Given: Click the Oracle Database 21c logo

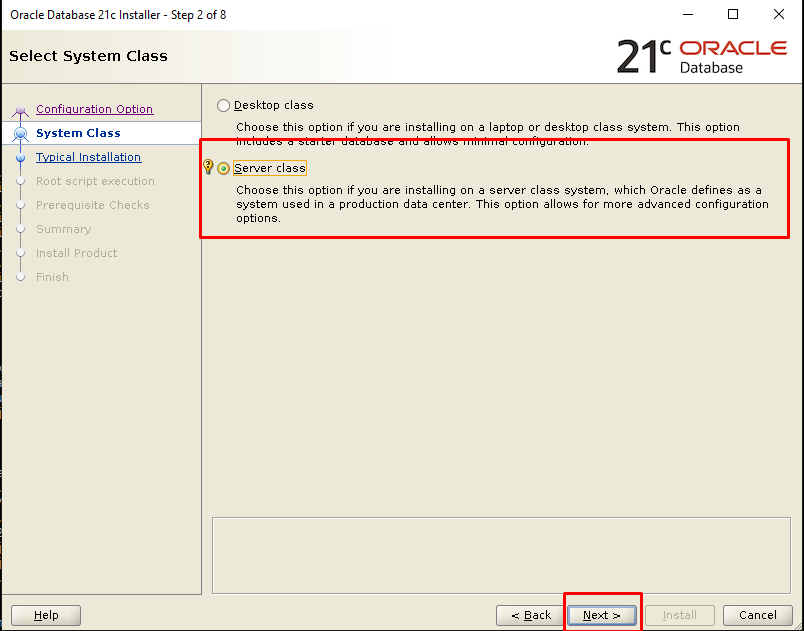Looking at the screenshot, I should coord(701,56).
